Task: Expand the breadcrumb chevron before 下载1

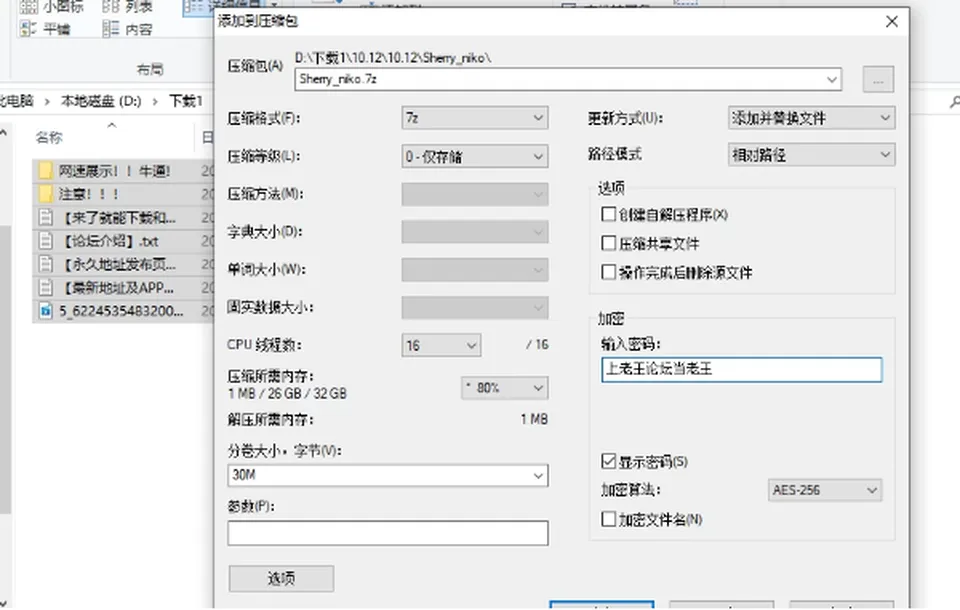Action: point(156,101)
